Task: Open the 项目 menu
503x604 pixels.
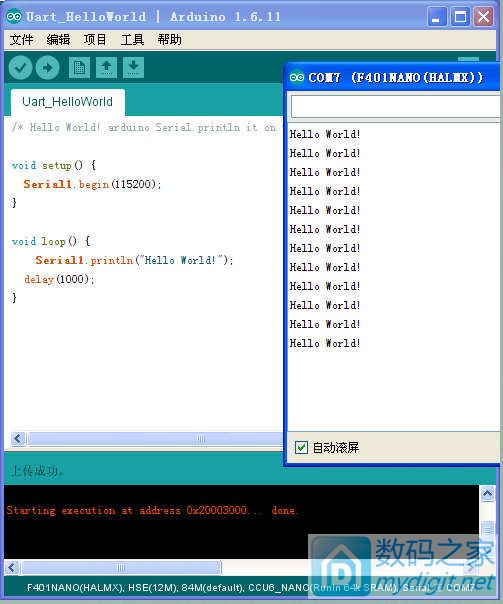Action: [x=95, y=39]
